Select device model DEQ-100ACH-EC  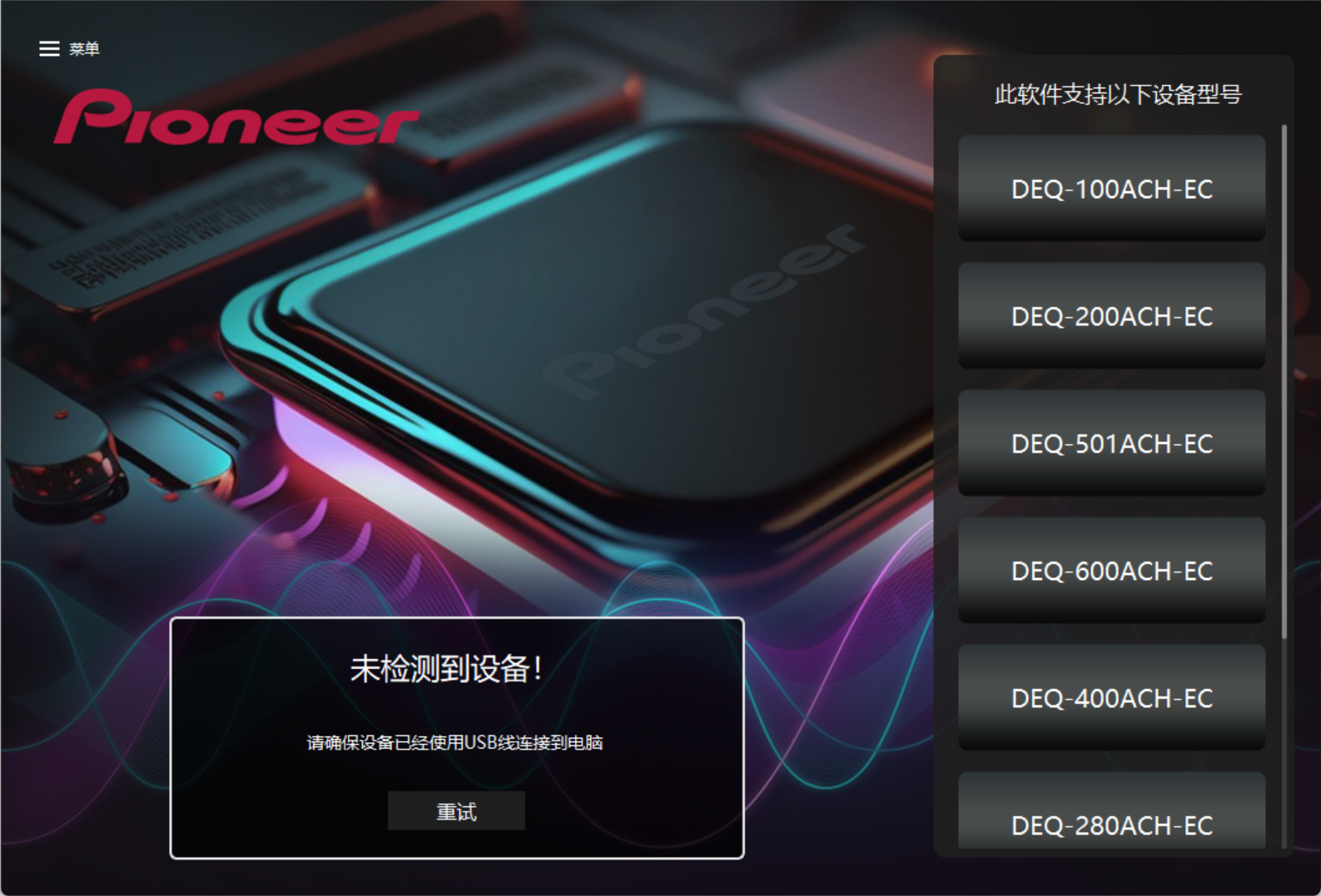coord(1111,189)
